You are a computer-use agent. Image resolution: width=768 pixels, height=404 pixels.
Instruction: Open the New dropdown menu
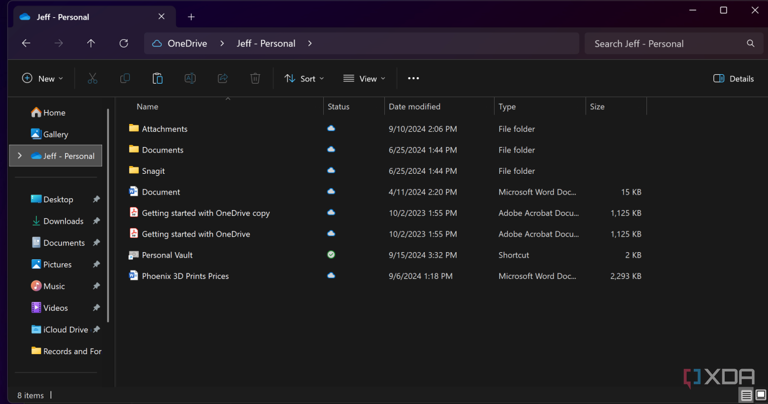tap(43, 78)
